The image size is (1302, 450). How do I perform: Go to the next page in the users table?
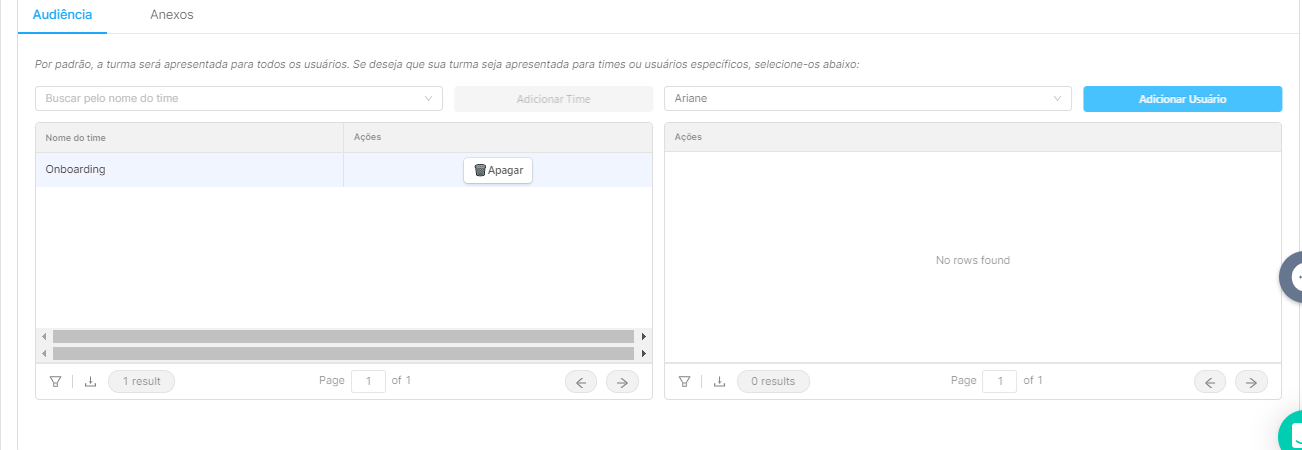1251,381
